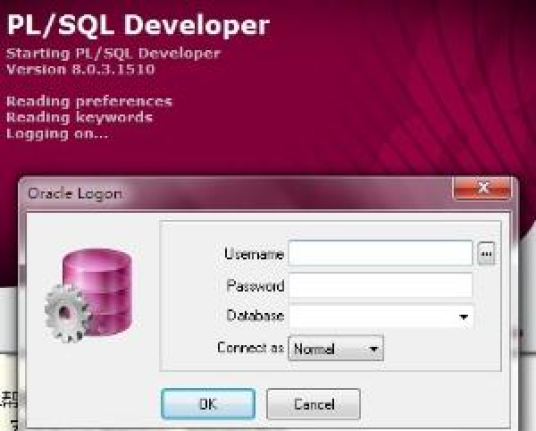The height and width of the screenshot is (431, 536).
Task: Open the Database combo box
Action: [380, 316]
